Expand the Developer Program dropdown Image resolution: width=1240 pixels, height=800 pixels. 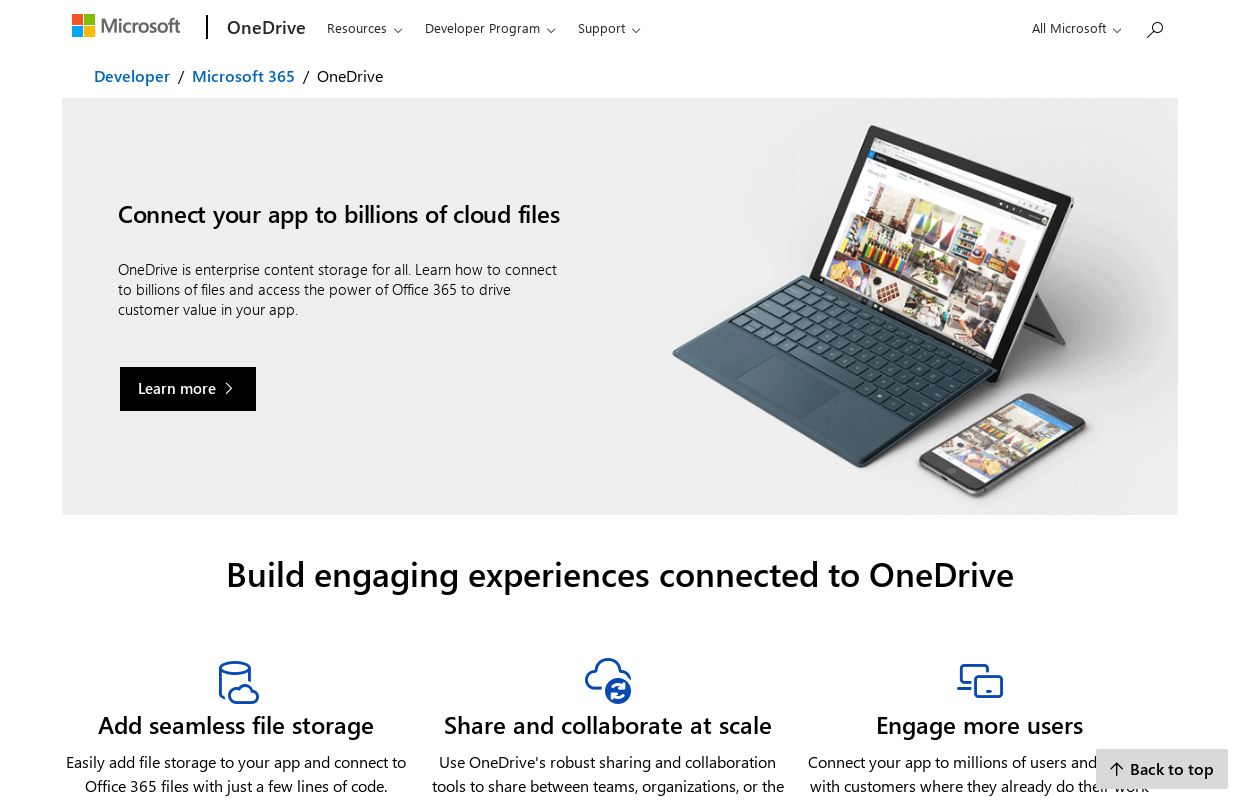490,29
